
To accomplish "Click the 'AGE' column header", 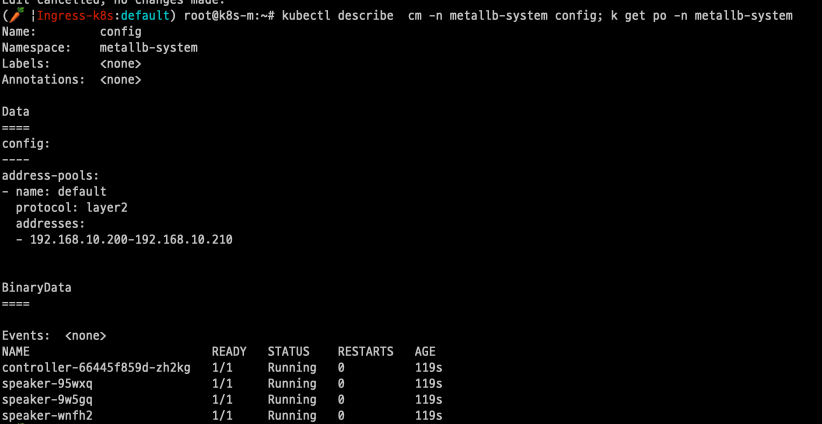I will coord(425,352).
